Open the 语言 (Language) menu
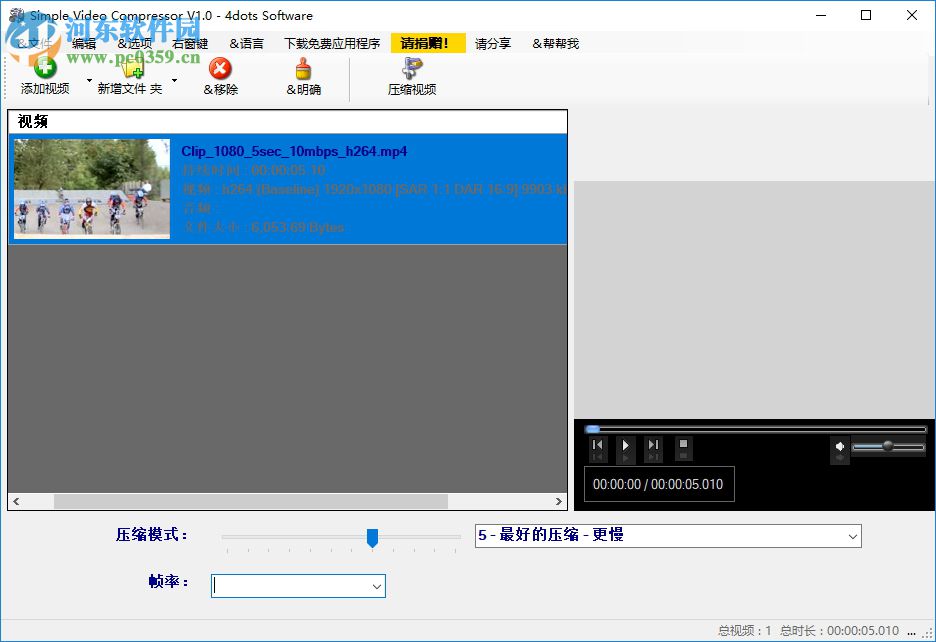This screenshot has width=936, height=642. point(245,43)
